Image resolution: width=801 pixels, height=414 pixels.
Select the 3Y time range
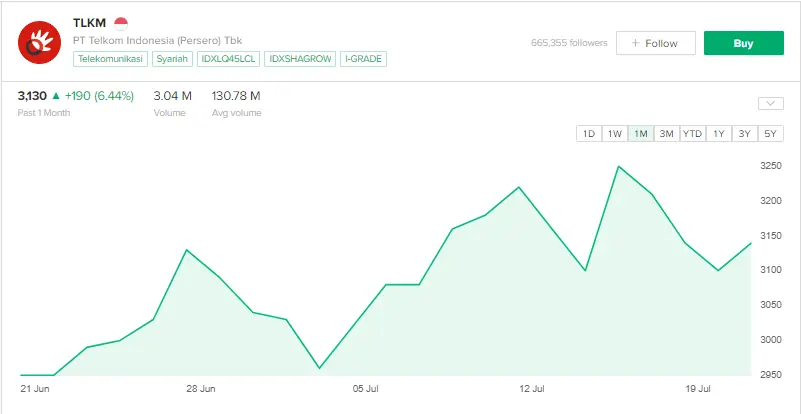744,134
